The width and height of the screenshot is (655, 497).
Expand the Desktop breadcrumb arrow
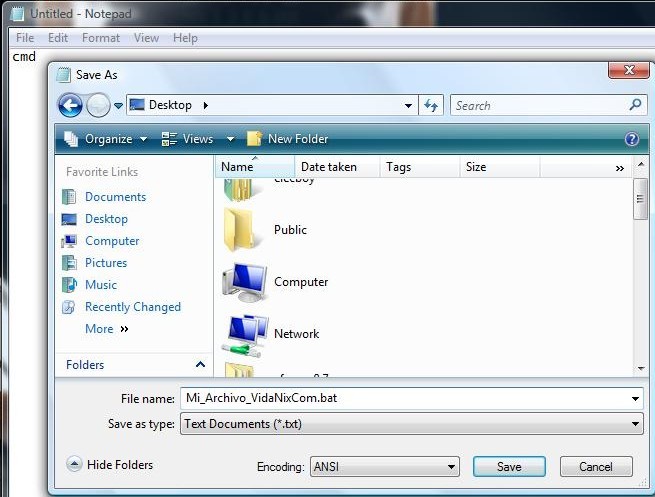click(x=206, y=105)
